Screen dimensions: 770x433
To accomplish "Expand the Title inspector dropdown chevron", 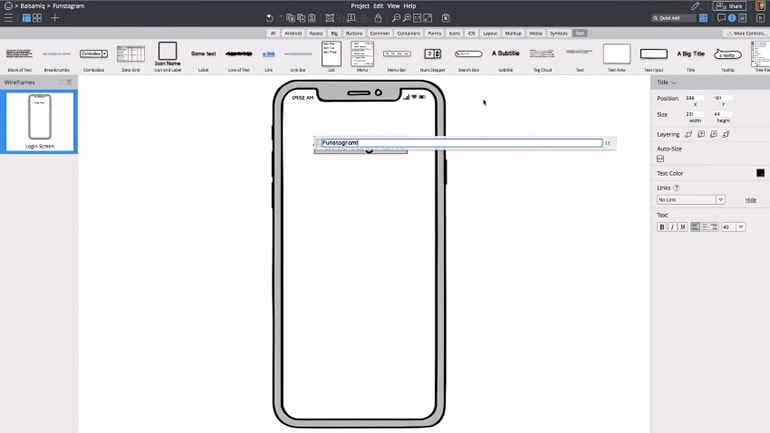I will (x=674, y=82).
